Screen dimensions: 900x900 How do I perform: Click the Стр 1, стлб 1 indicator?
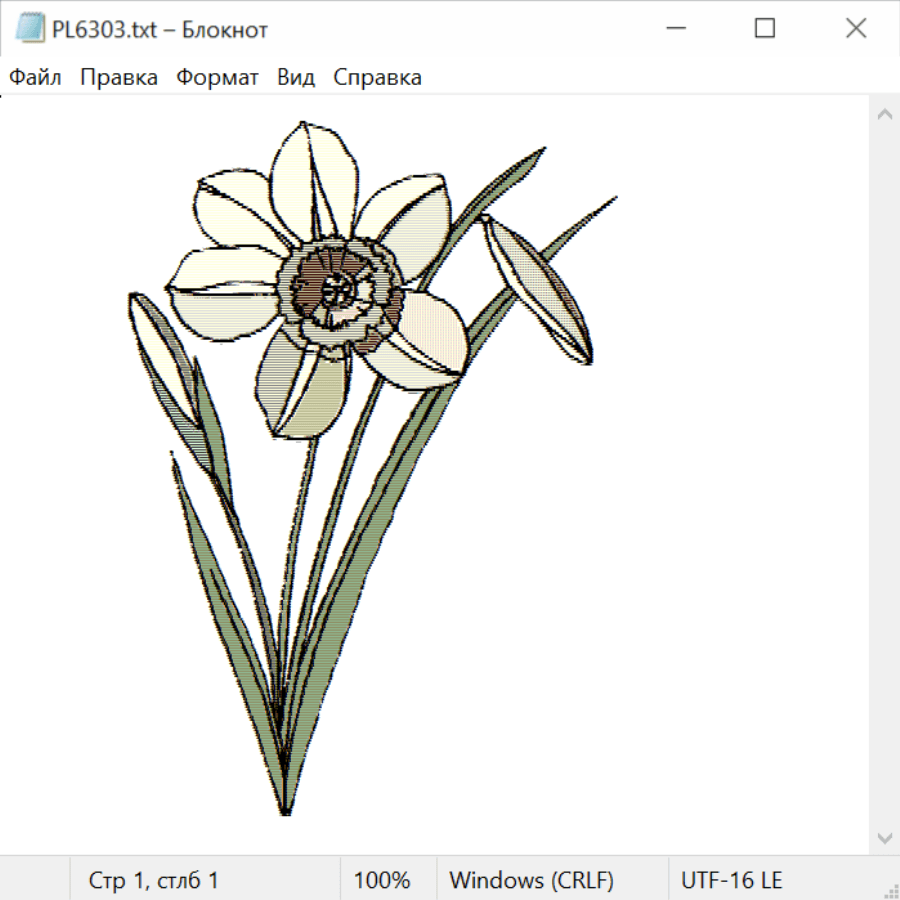[x=153, y=880]
